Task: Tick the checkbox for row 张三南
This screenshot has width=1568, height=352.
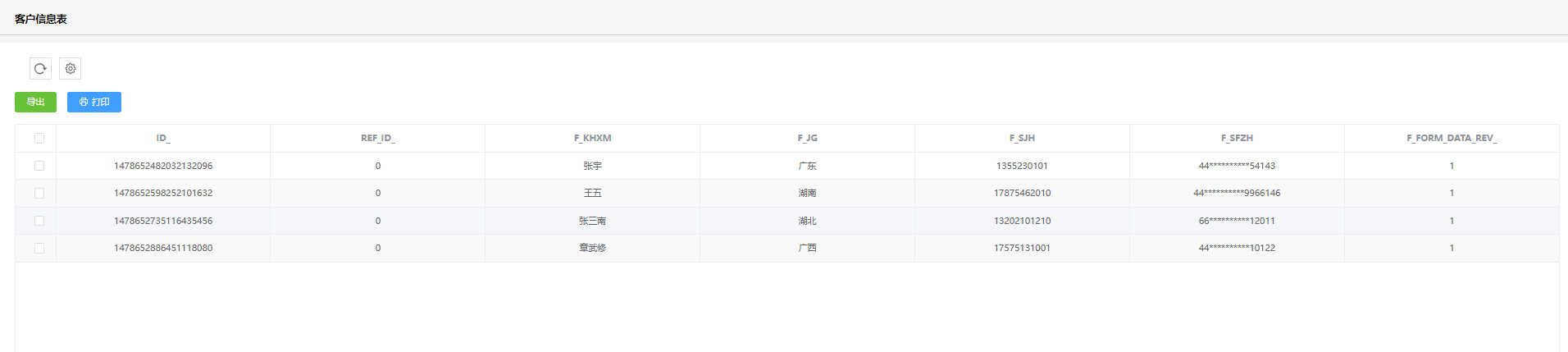Action: coord(39,221)
